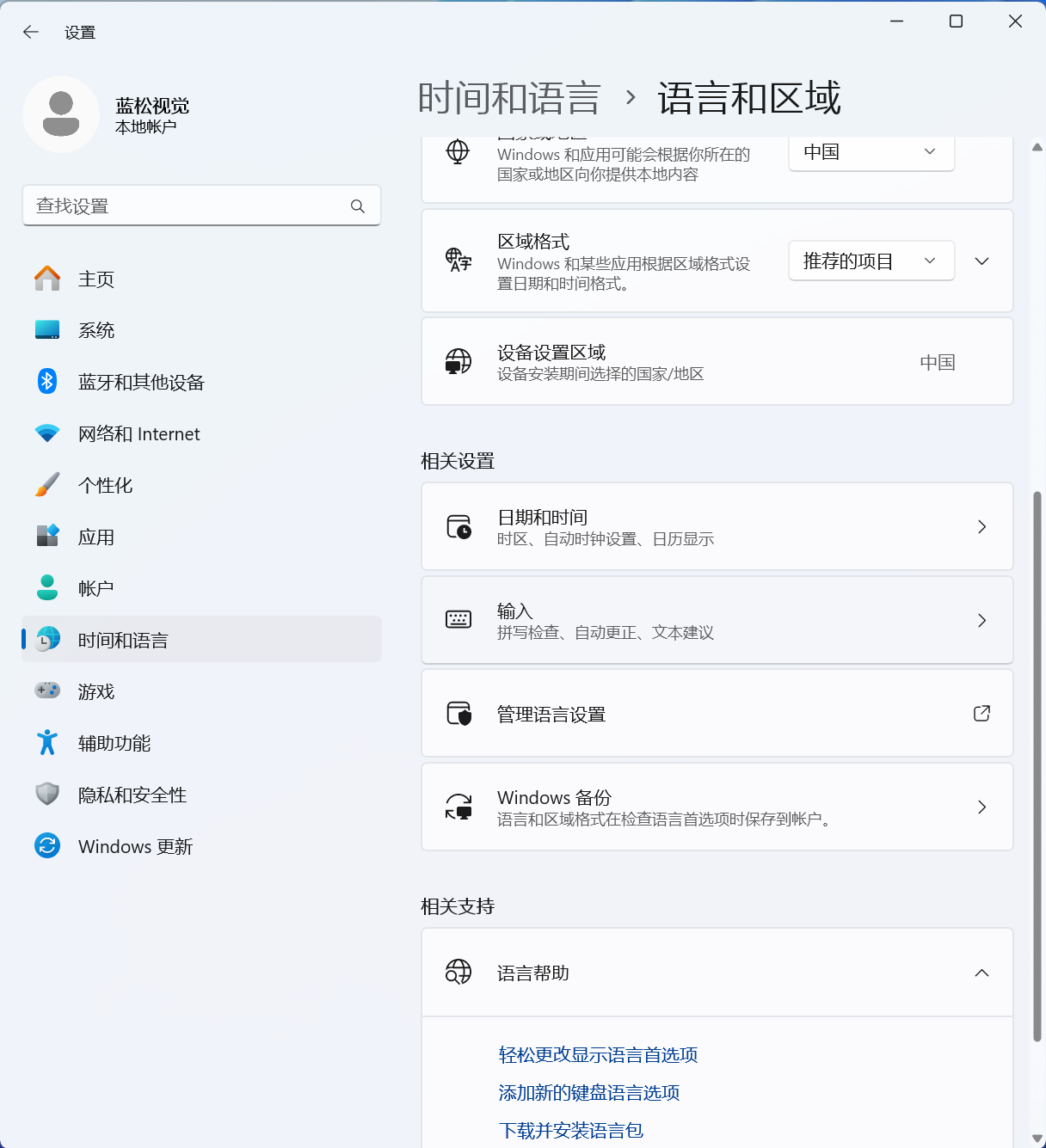Open the 区域格式 dropdown showing 推荐的项目
The image size is (1046, 1148).
[871, 261]
